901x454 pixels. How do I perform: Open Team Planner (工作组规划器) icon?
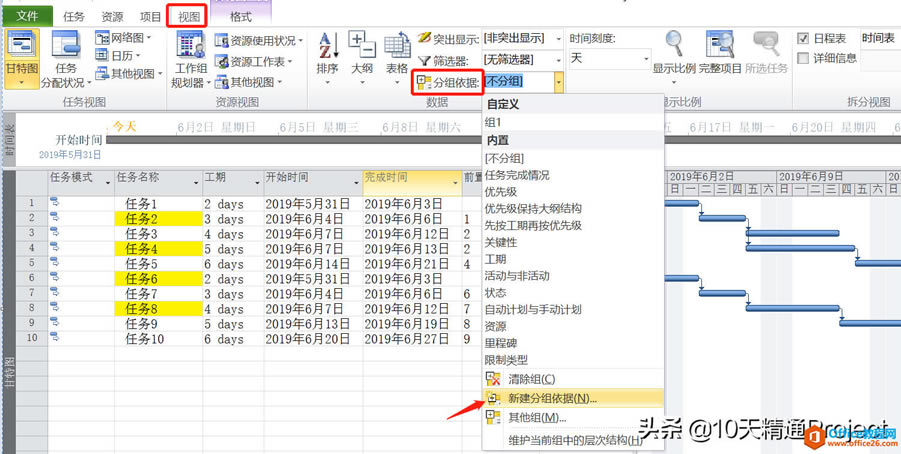tap(190, 45)
